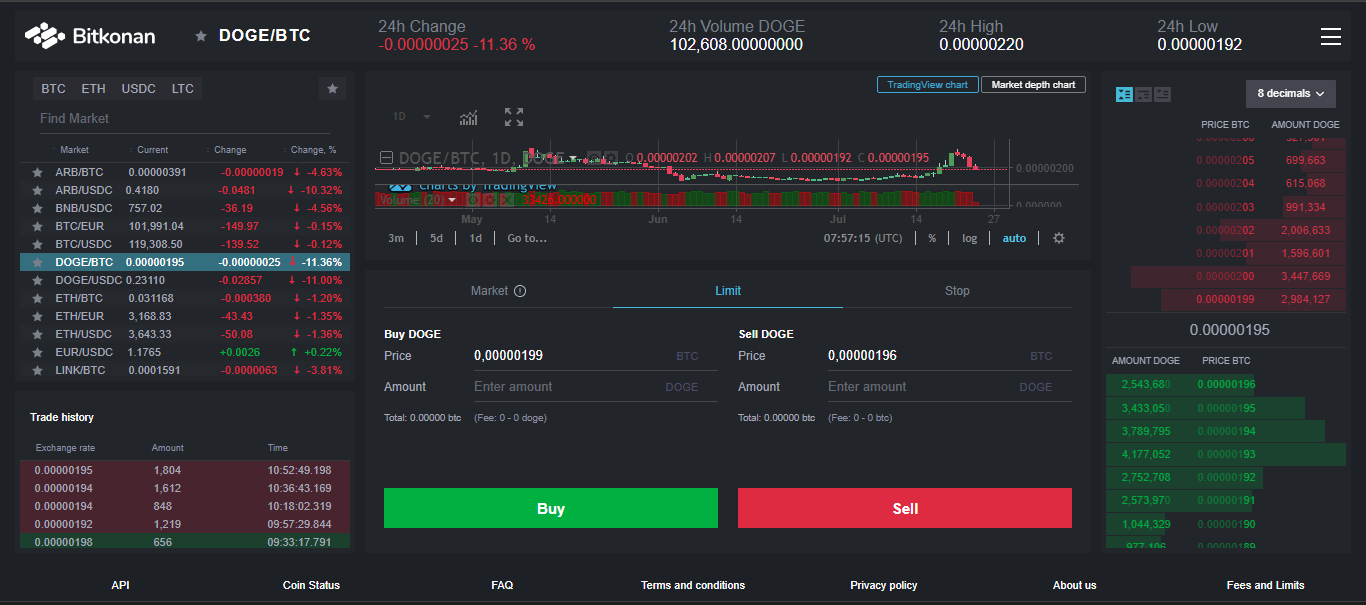This screenshot has width=1366, height=605.
Task: Show only favorite markets using star filter
Action: pyautogui.click(x=332, y=89)
